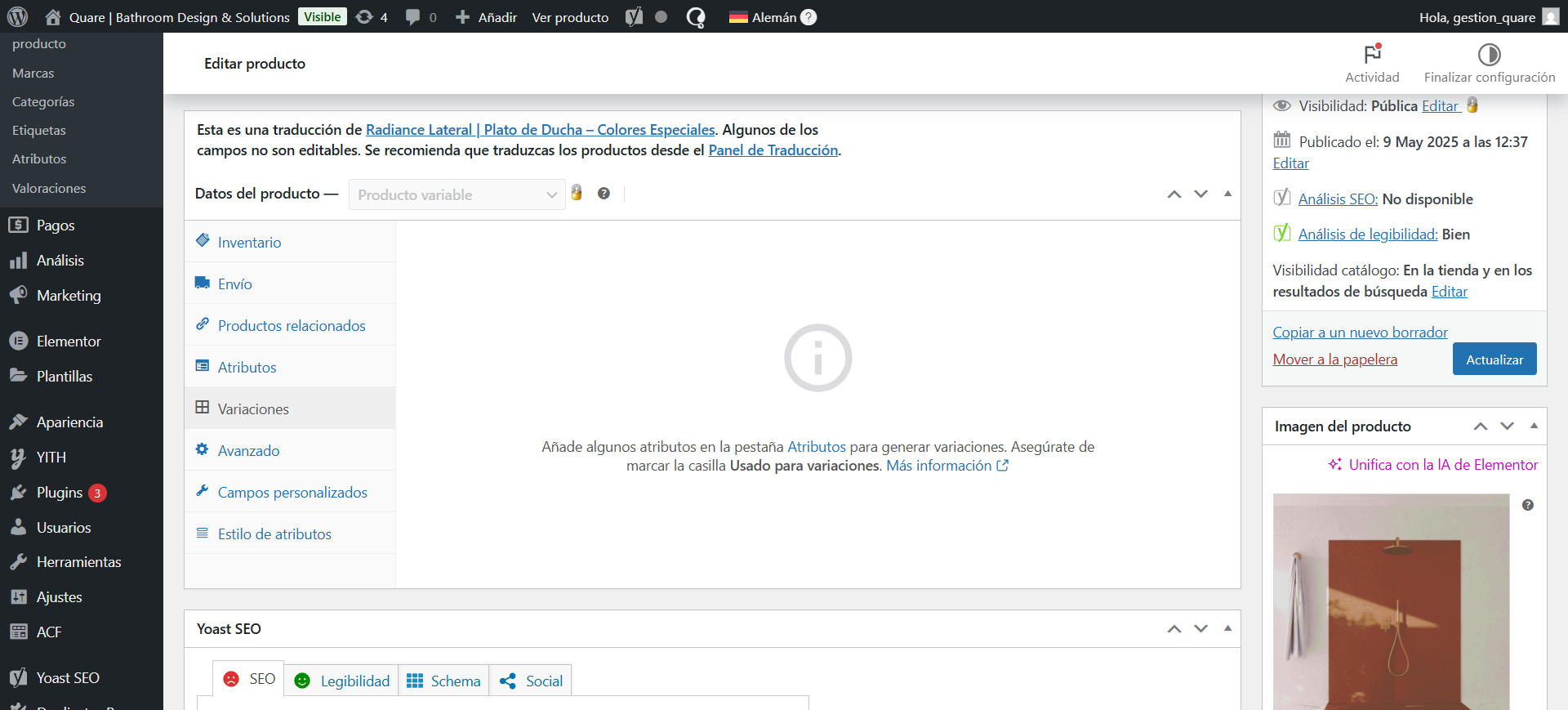Click Mover a la papelera link
Viewport: 1568px width, 710px height.
point(1334,359)
